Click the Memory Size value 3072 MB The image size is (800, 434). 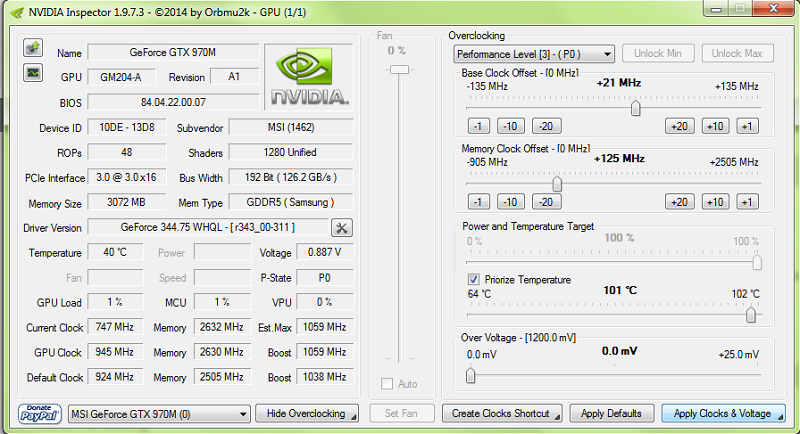pos(127,202)
